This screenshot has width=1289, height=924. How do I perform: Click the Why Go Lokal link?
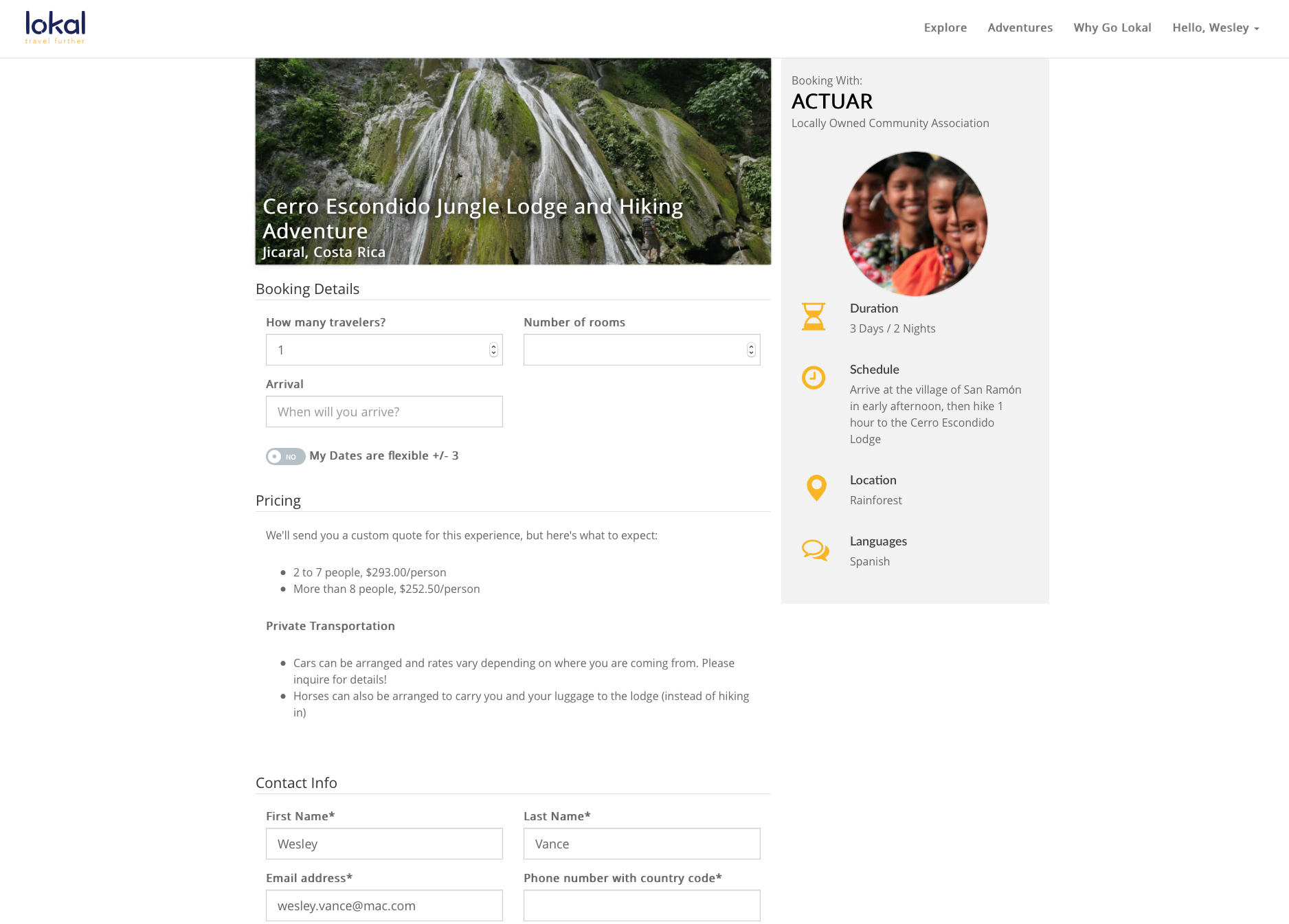coord(1112,27)
